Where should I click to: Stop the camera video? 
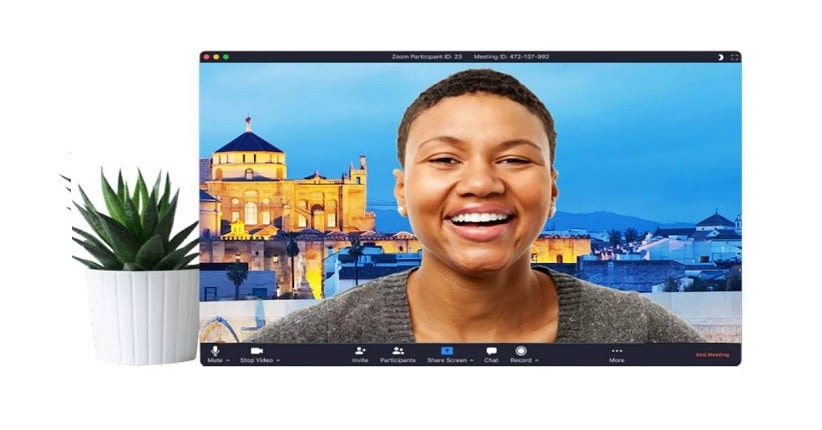coord(257,351)
